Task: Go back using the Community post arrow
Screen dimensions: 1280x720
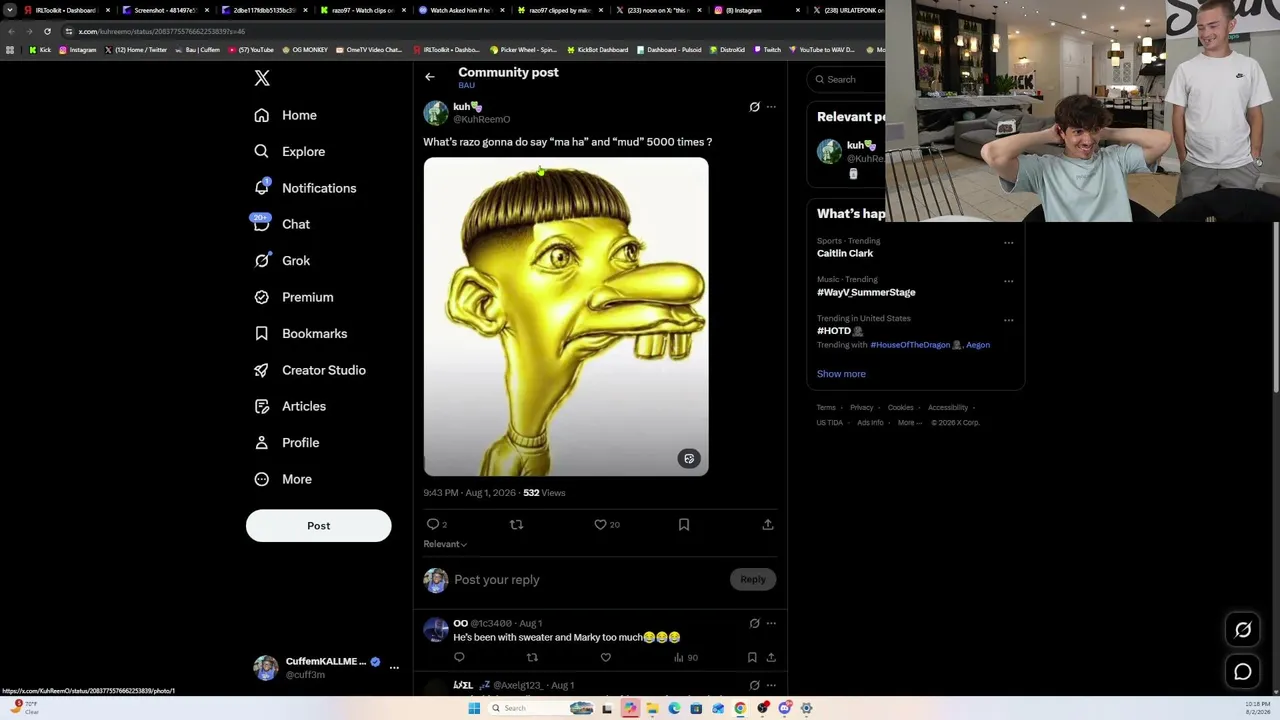Action: pyautogui.click(x=430, y=77)
